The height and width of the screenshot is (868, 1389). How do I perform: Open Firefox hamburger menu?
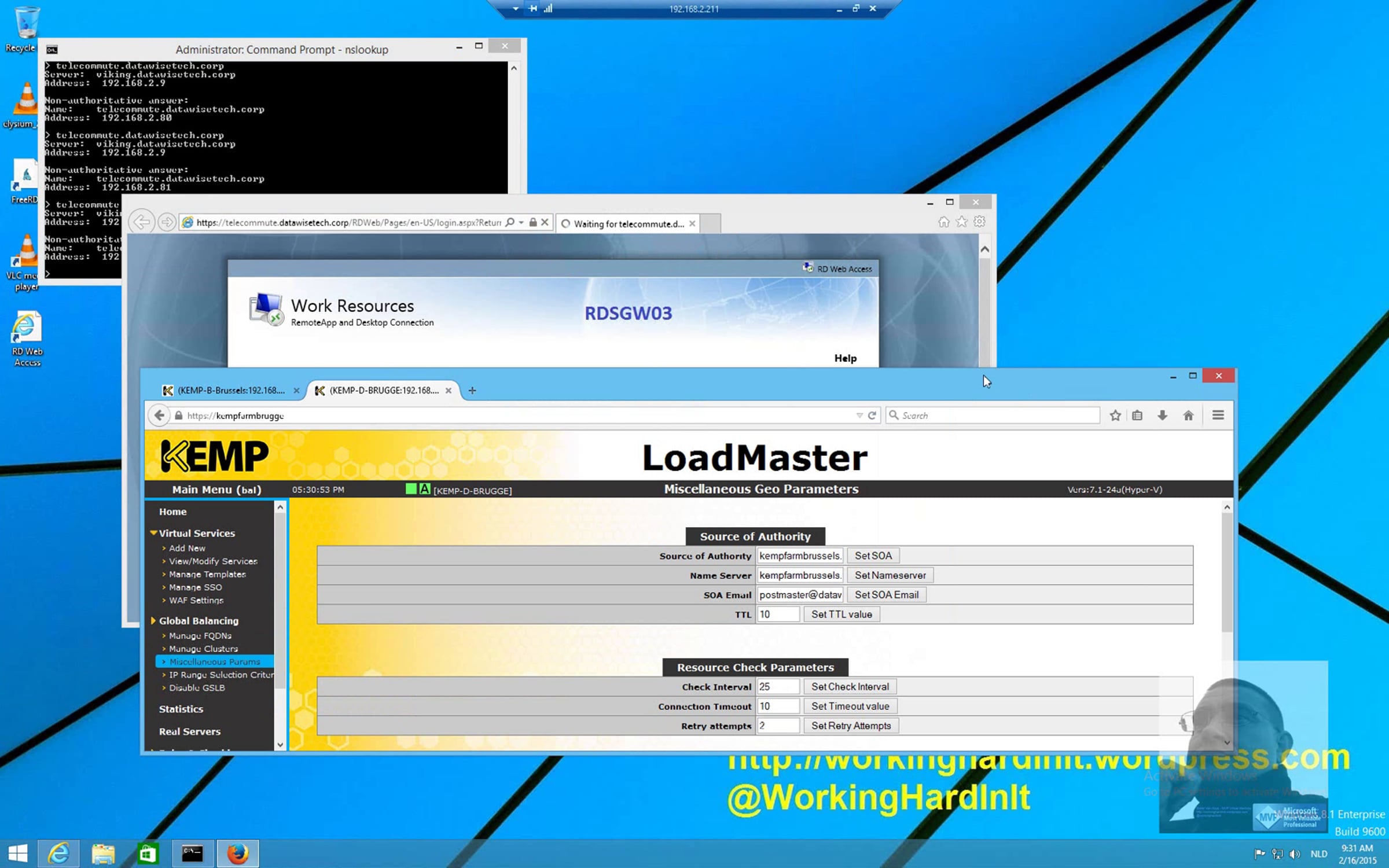pyautogui.click(x=1218, y=415)
